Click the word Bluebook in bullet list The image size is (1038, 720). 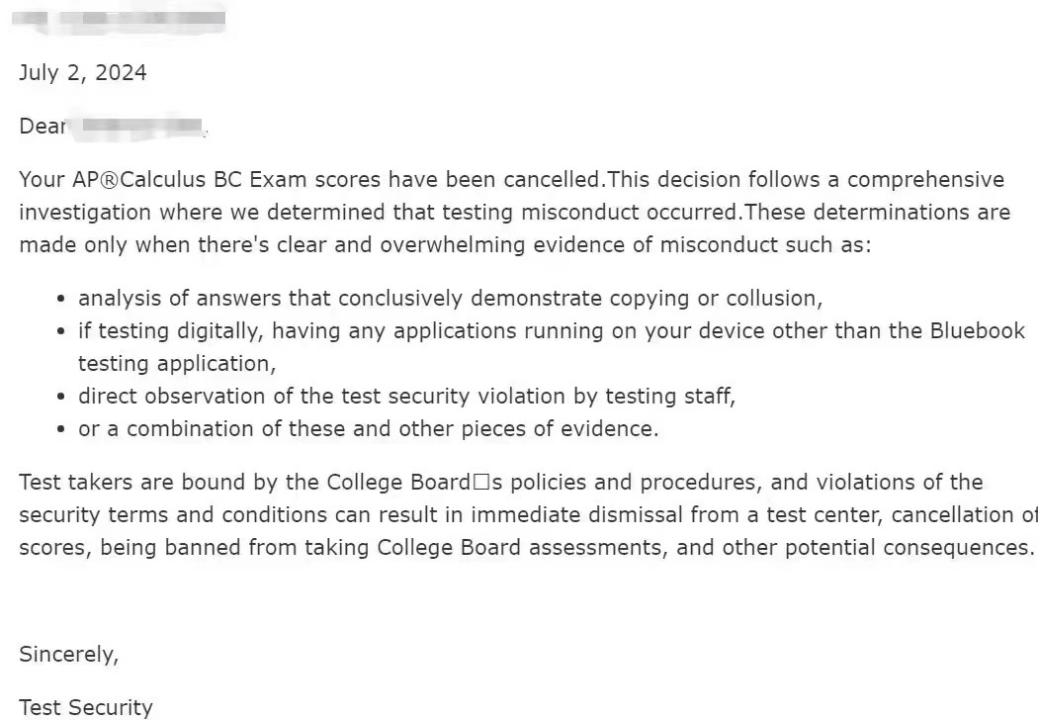coord(977,330)
